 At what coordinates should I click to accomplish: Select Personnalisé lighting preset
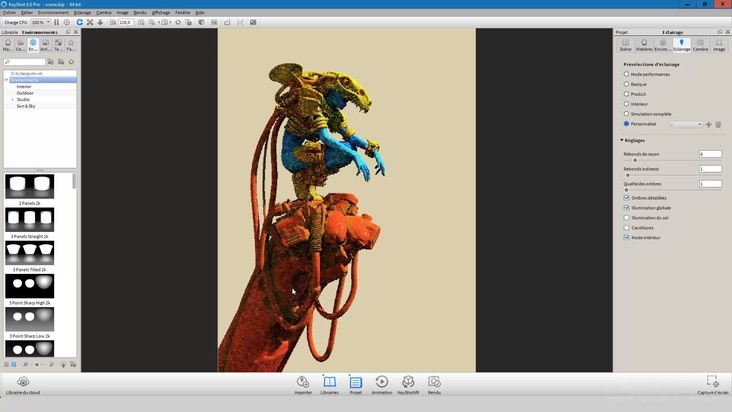click(x=626, y=124)
